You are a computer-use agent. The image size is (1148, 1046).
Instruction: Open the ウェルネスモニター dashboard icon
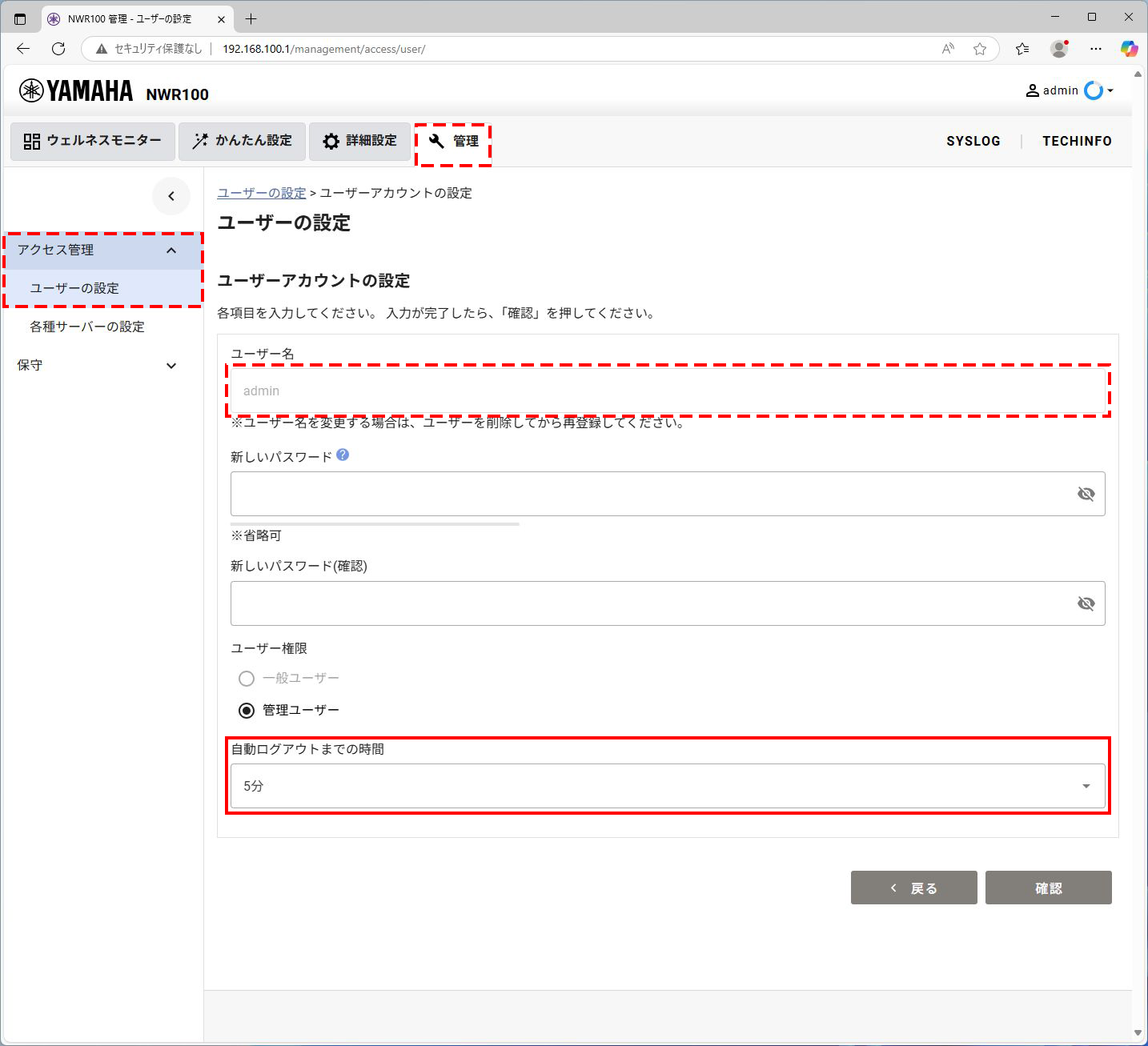(31, 141)
